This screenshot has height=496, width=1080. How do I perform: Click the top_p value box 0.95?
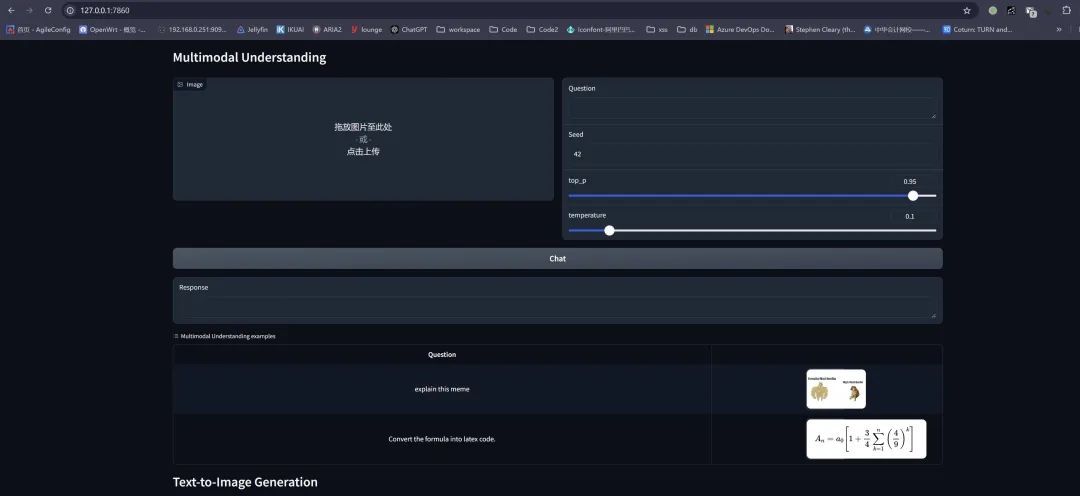click(913, 181)
